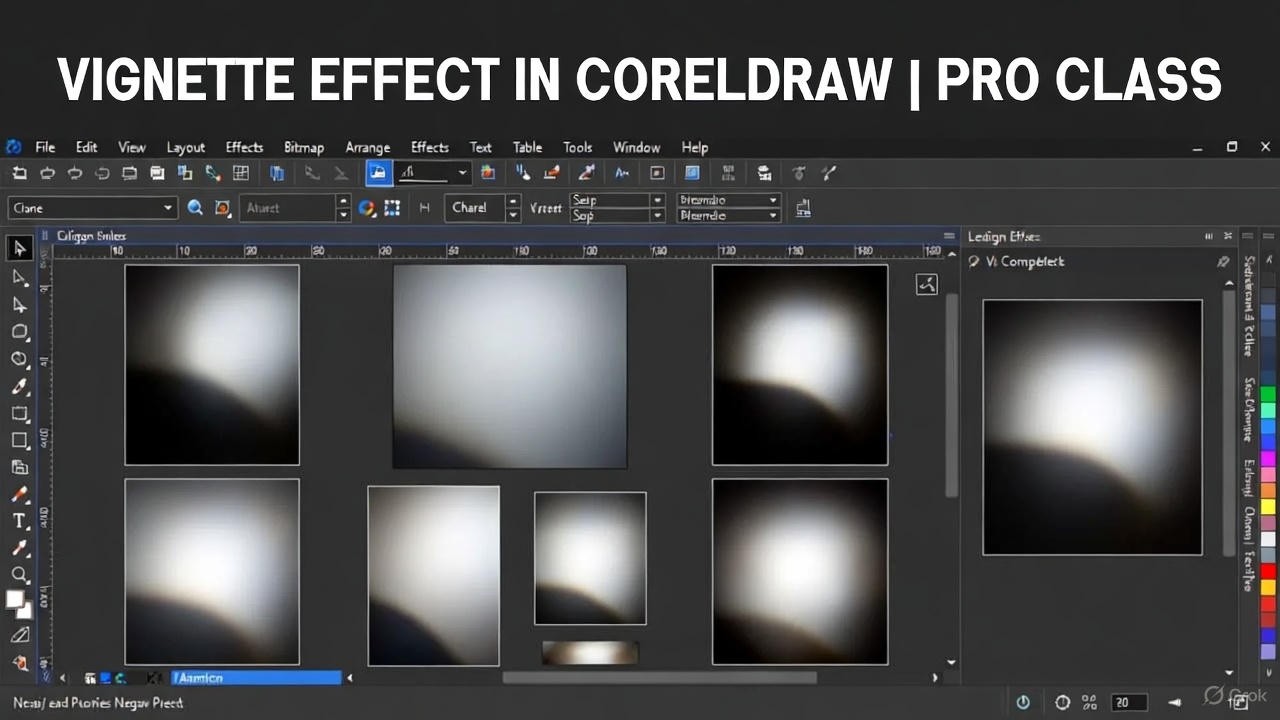This screenshot has width=1280, height=720.
Task: Click the four-squares icon in status bar
Action: point(1089,702)
